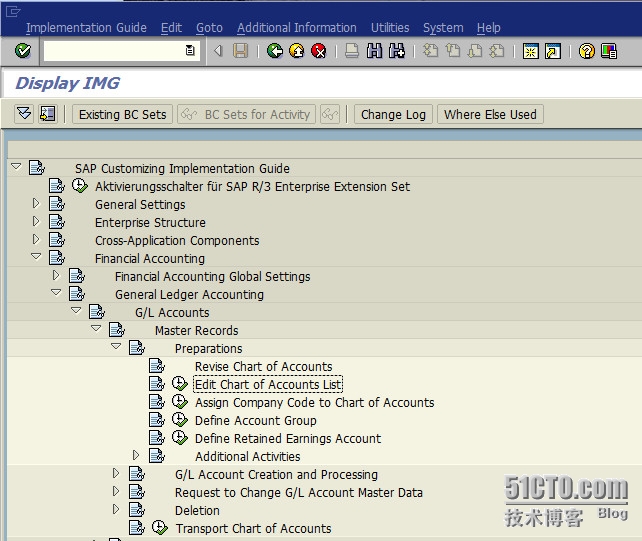Click the Find binoculars icon
The height and width of the screenshot is (541, 642).
(374, 51)
